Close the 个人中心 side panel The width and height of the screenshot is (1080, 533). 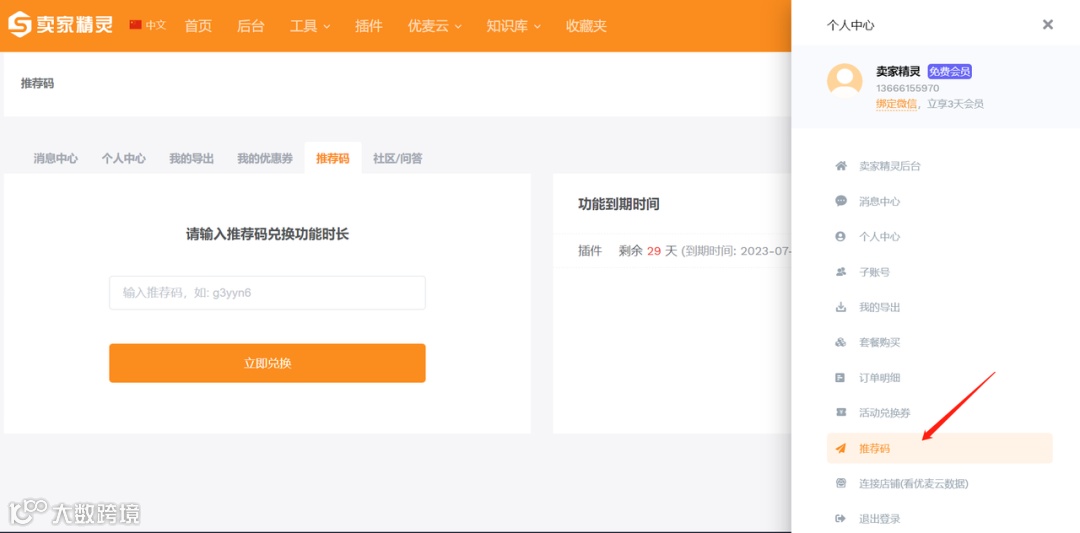click(1048, 25)
